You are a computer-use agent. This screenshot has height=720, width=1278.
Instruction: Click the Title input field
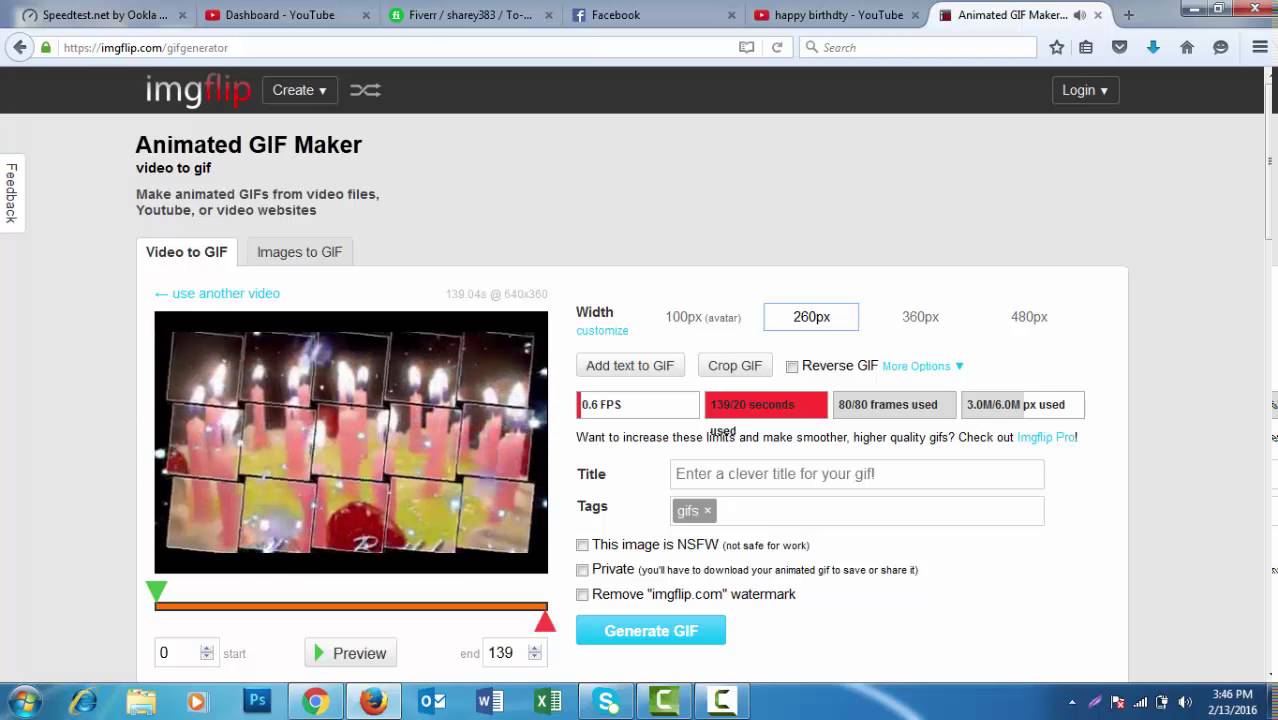857,474
